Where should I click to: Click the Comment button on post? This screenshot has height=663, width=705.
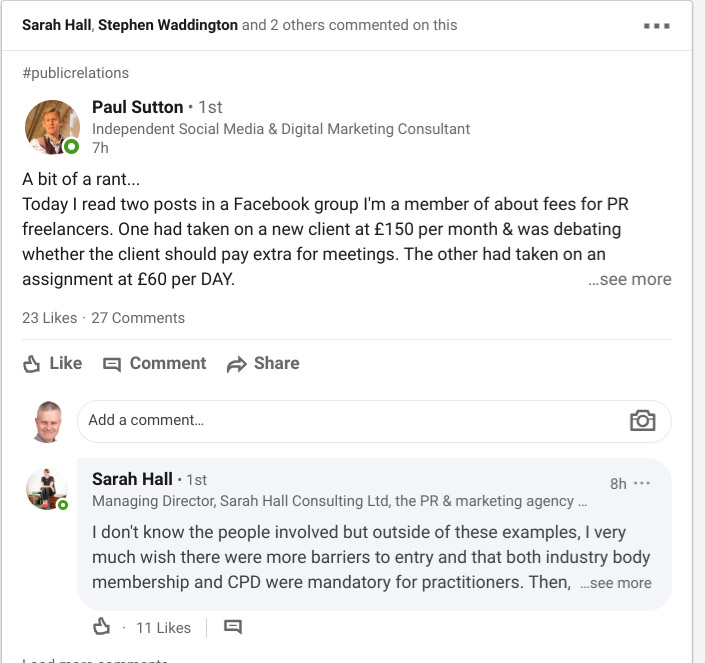pos(155,363)
